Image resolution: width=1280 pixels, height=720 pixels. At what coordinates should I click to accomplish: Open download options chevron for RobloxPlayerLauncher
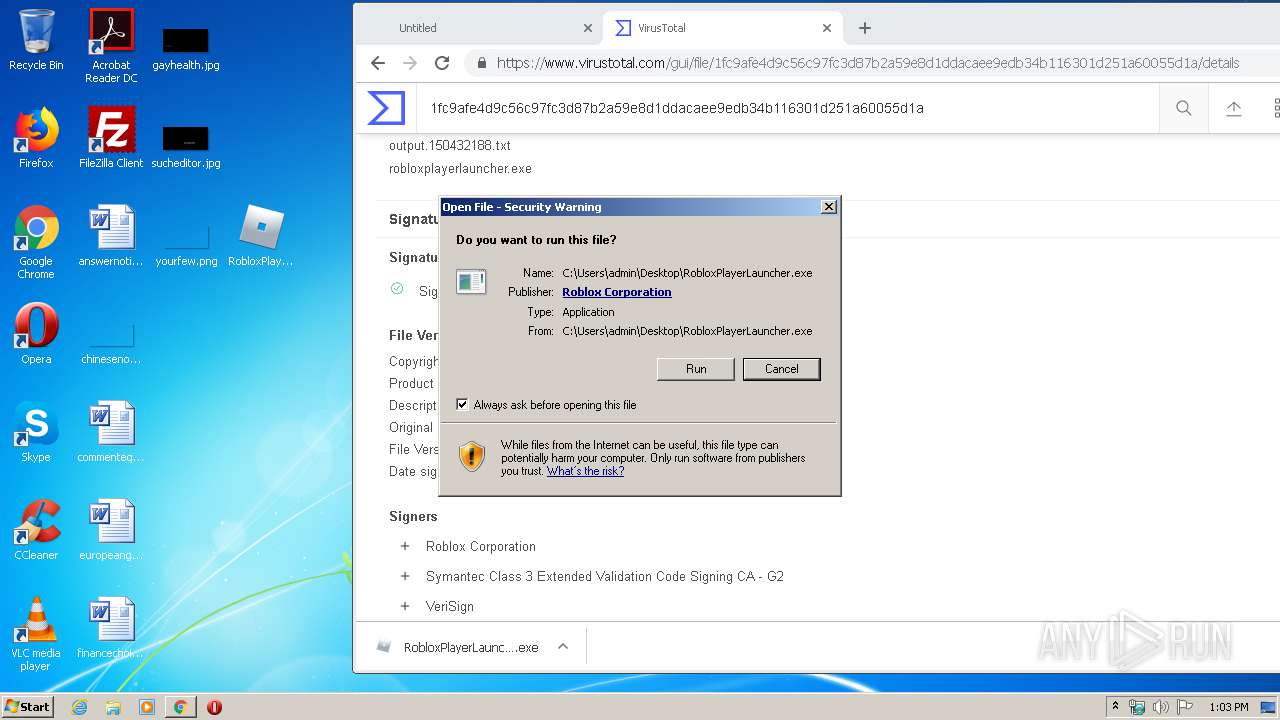coord(563,647)
